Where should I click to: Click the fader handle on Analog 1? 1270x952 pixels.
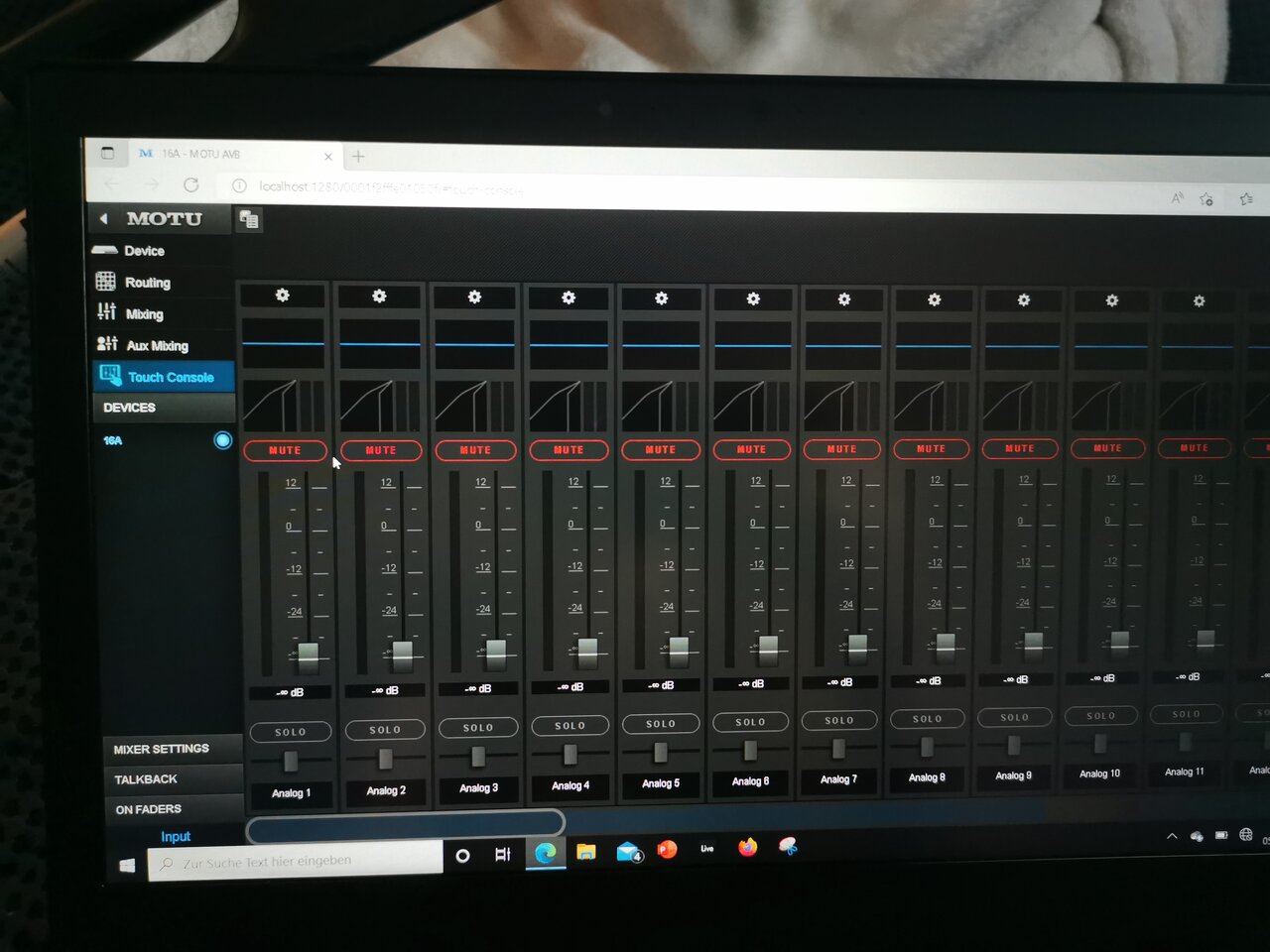pos(309,654)
